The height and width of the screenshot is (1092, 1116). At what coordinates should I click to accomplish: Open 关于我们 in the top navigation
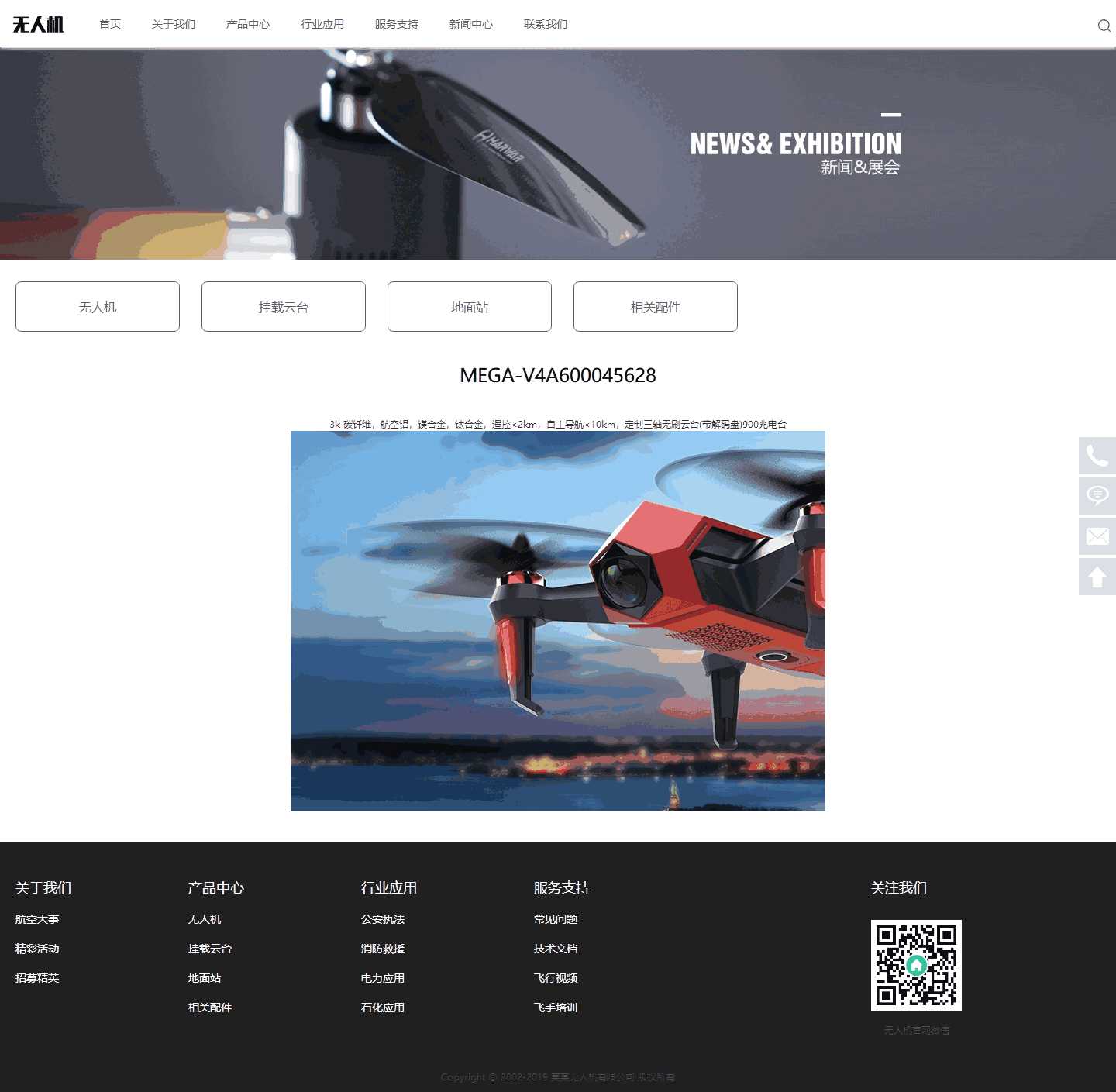(x=174, y=25)
